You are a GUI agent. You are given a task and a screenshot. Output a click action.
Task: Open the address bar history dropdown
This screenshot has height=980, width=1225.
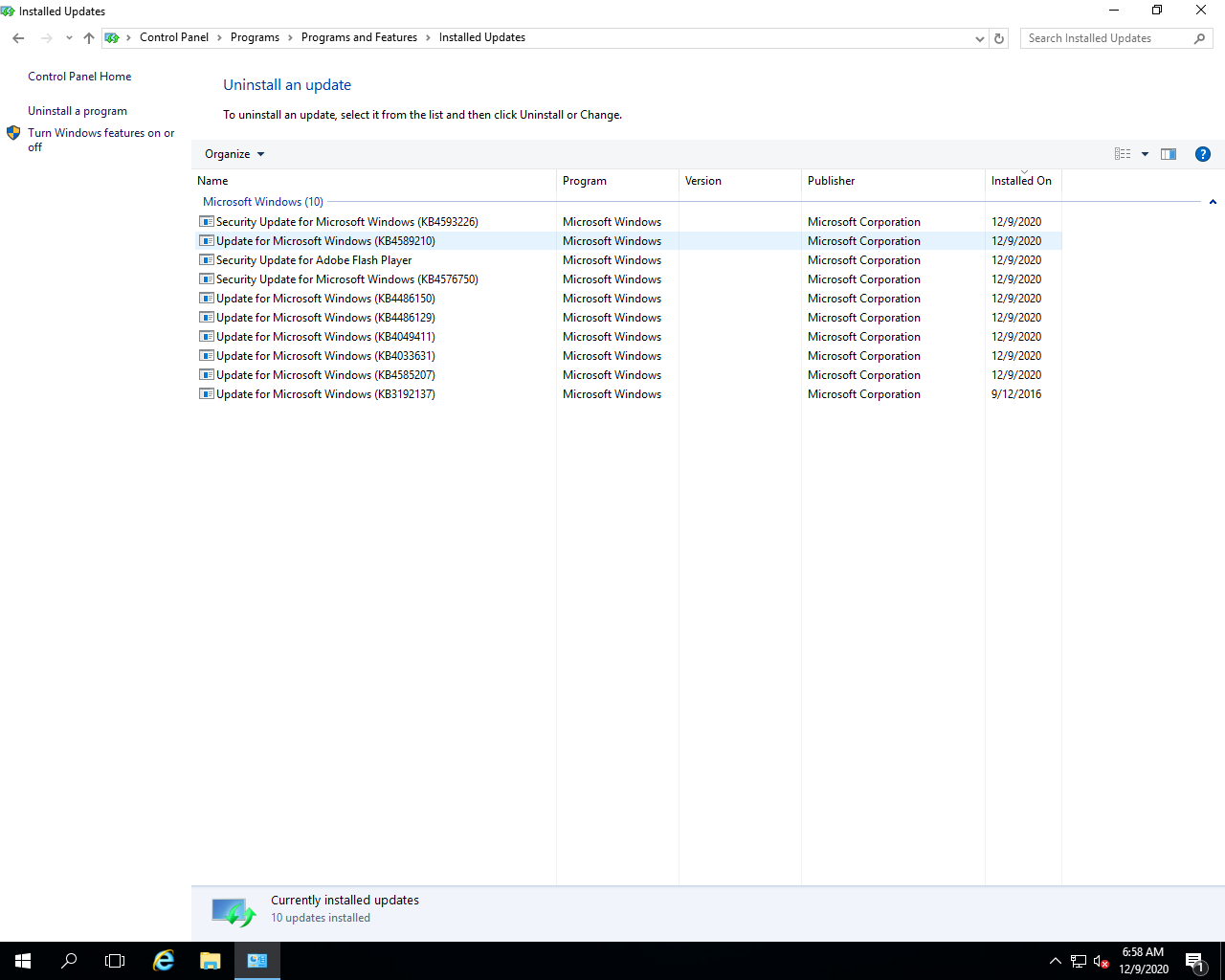click(x=979, y=39)
